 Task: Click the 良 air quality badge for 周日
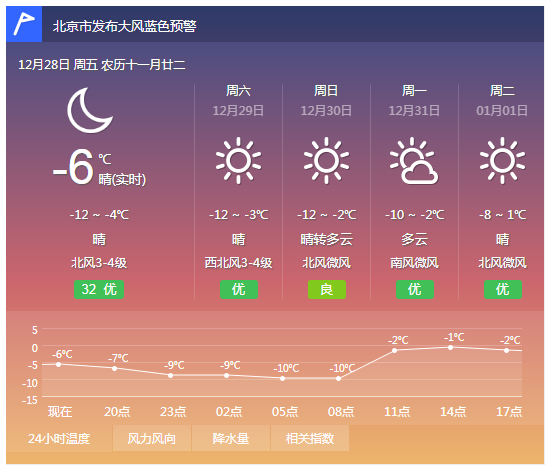pyautogui.click(x=327, y=289)
